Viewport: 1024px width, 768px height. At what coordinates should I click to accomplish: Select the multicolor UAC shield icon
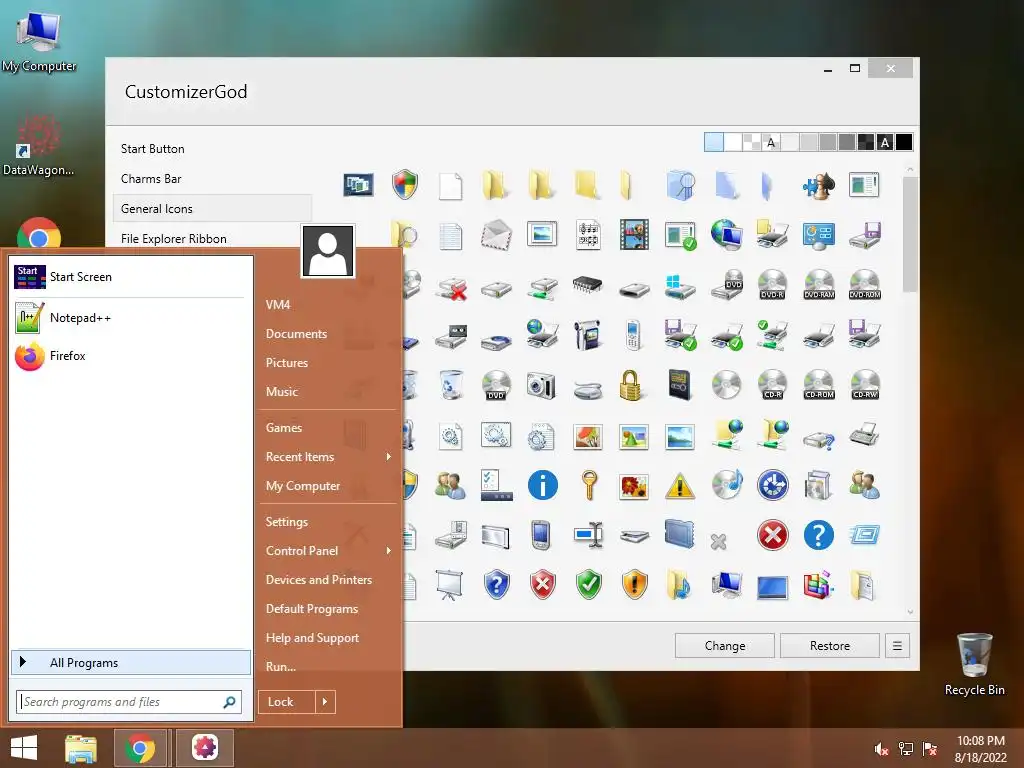[405, 185]
